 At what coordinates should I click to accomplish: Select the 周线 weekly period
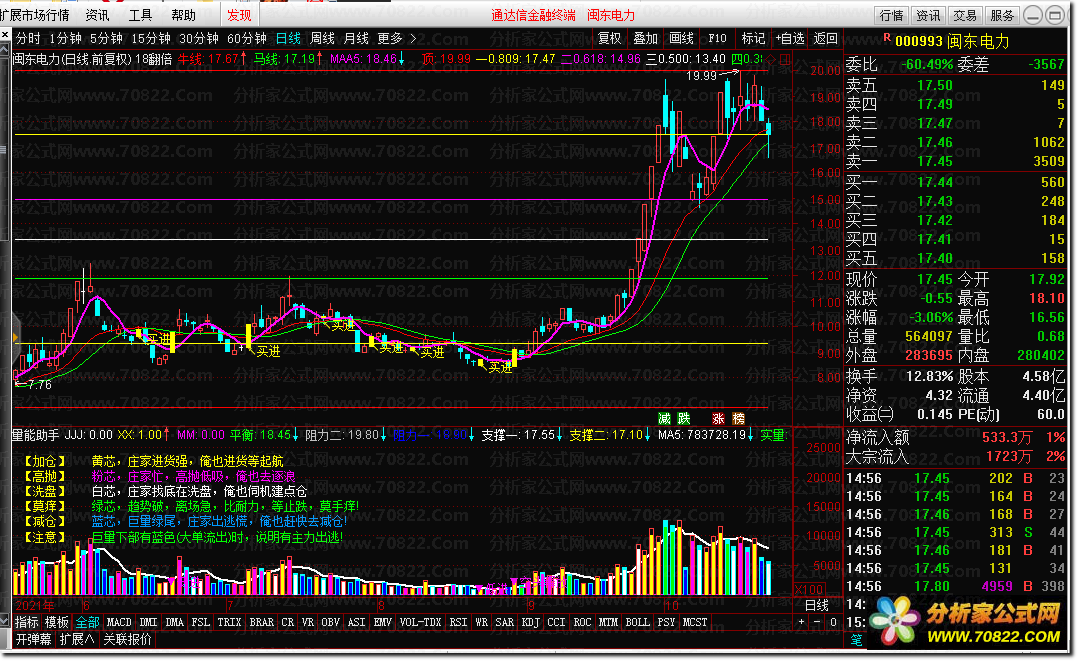click(322, 39)
